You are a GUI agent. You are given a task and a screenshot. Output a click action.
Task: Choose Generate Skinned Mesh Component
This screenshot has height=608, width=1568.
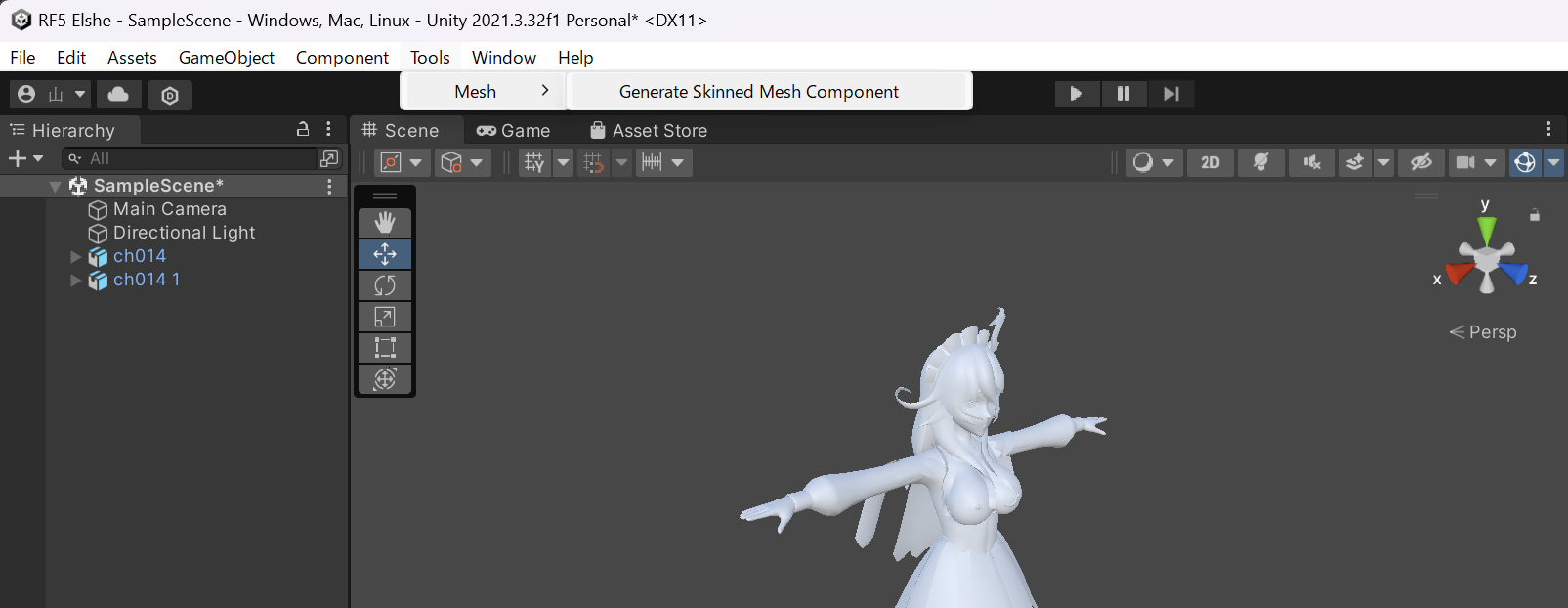tap(769, 91)
